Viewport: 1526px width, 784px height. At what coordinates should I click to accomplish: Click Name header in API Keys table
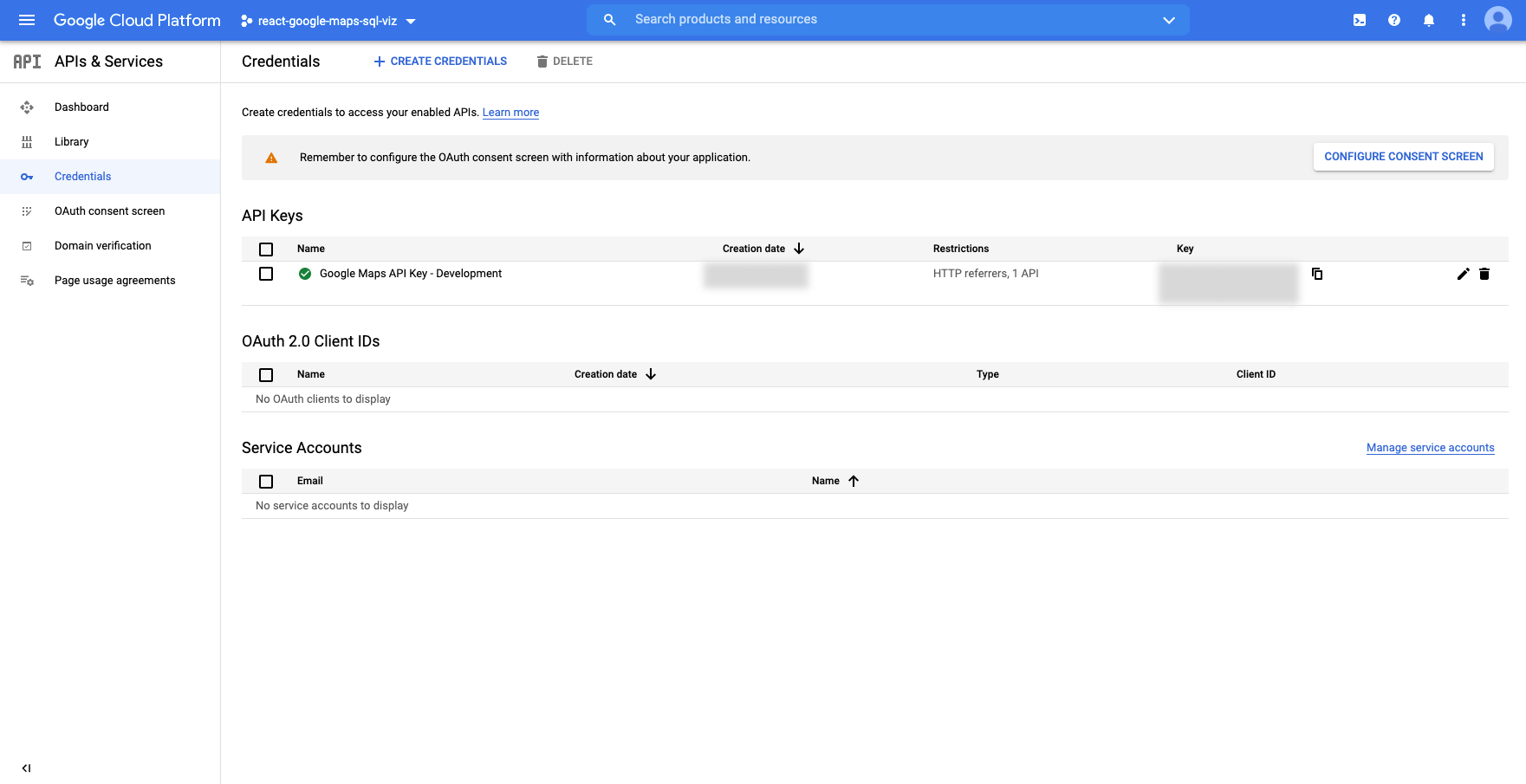[x=311, y=249]
